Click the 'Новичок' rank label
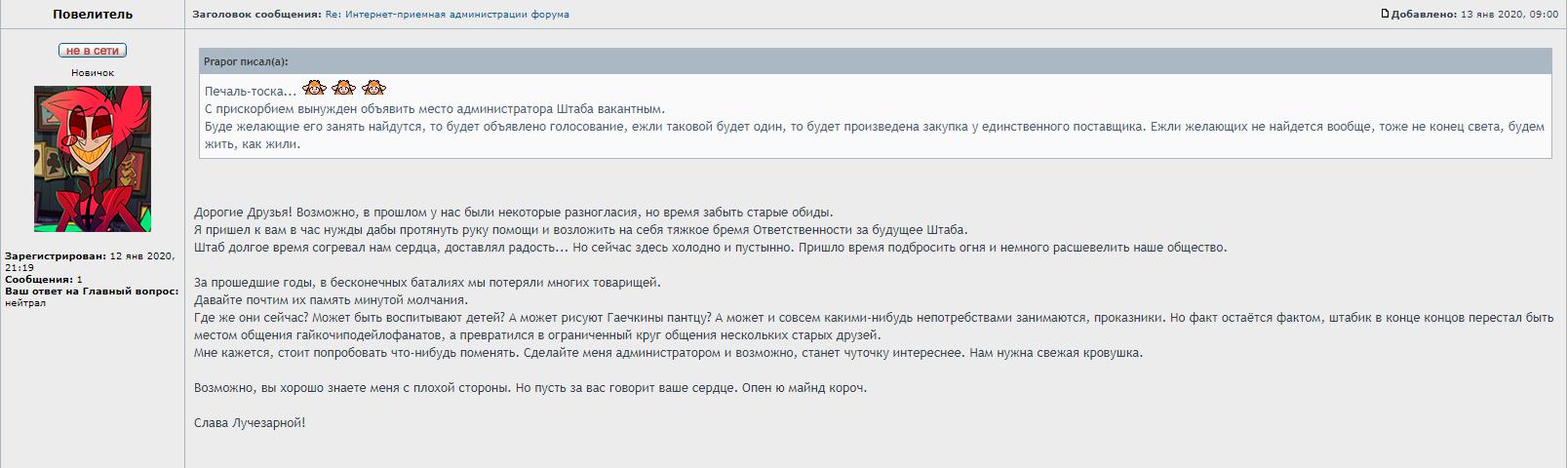Image resolution: width=1568 pixels, height=468 pixels. [x=93, y=73]
